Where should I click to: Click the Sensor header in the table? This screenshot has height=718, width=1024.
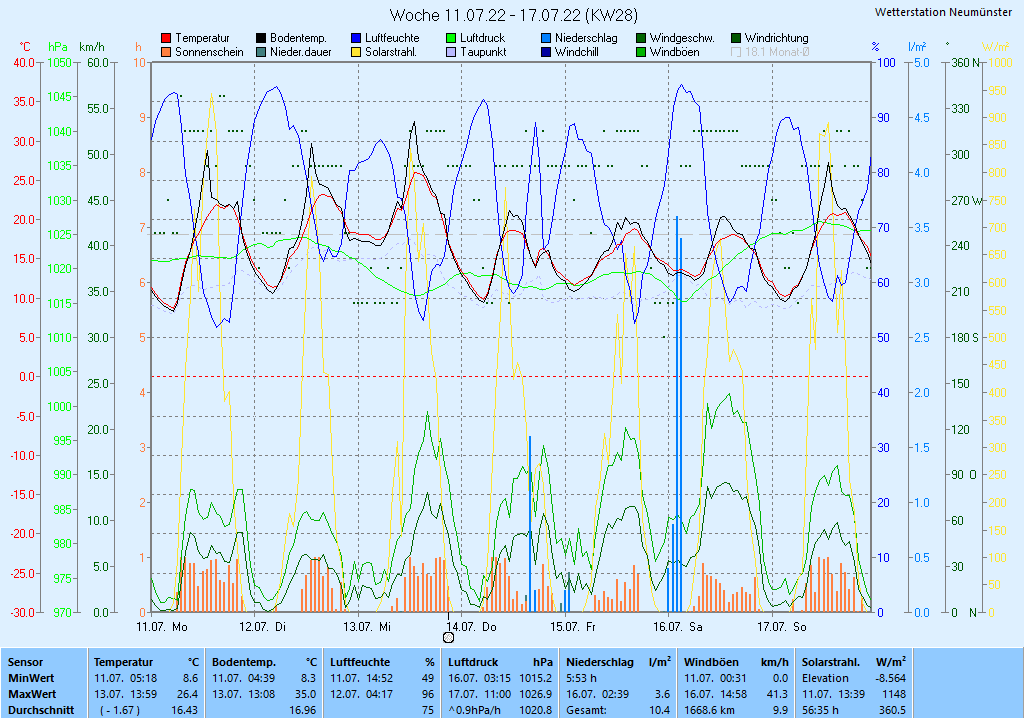point(25,662)
